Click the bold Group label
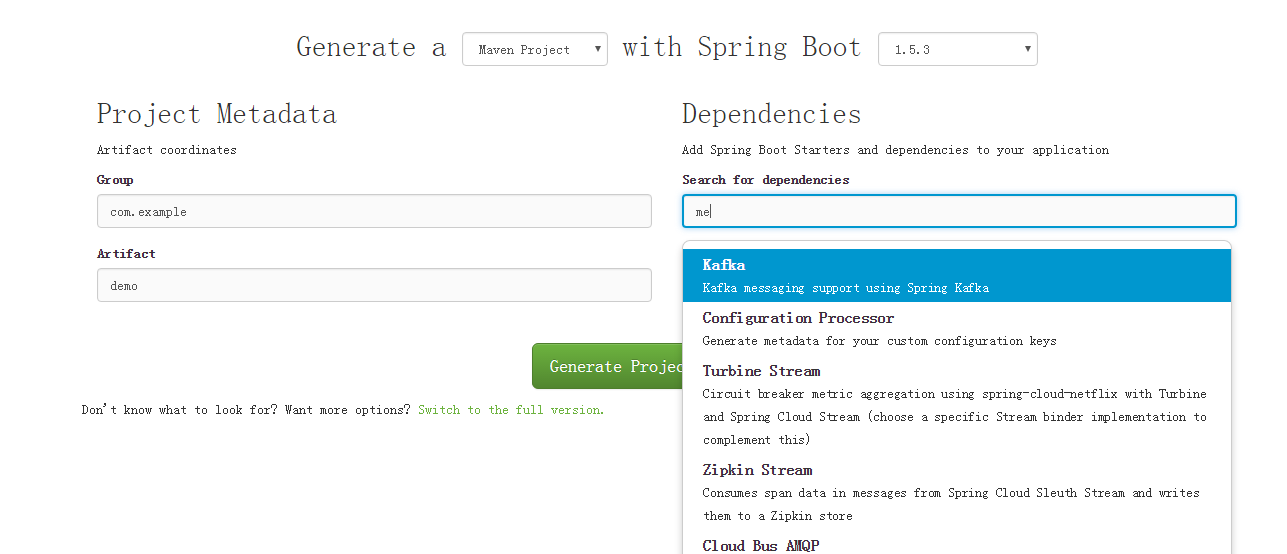This screenshot has height=554, width=1287. click(x=115, y=180)
